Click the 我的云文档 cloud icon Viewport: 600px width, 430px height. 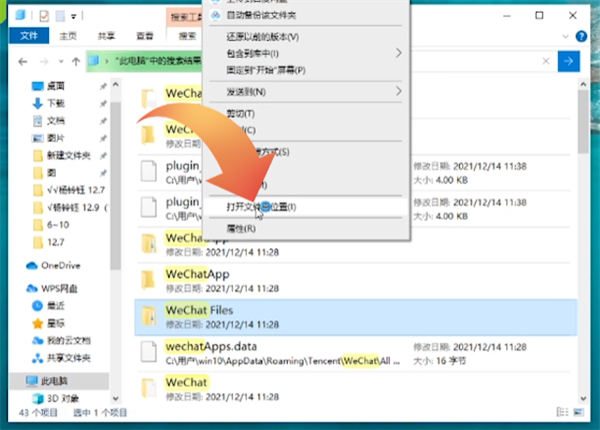click(x=38, y=340)
